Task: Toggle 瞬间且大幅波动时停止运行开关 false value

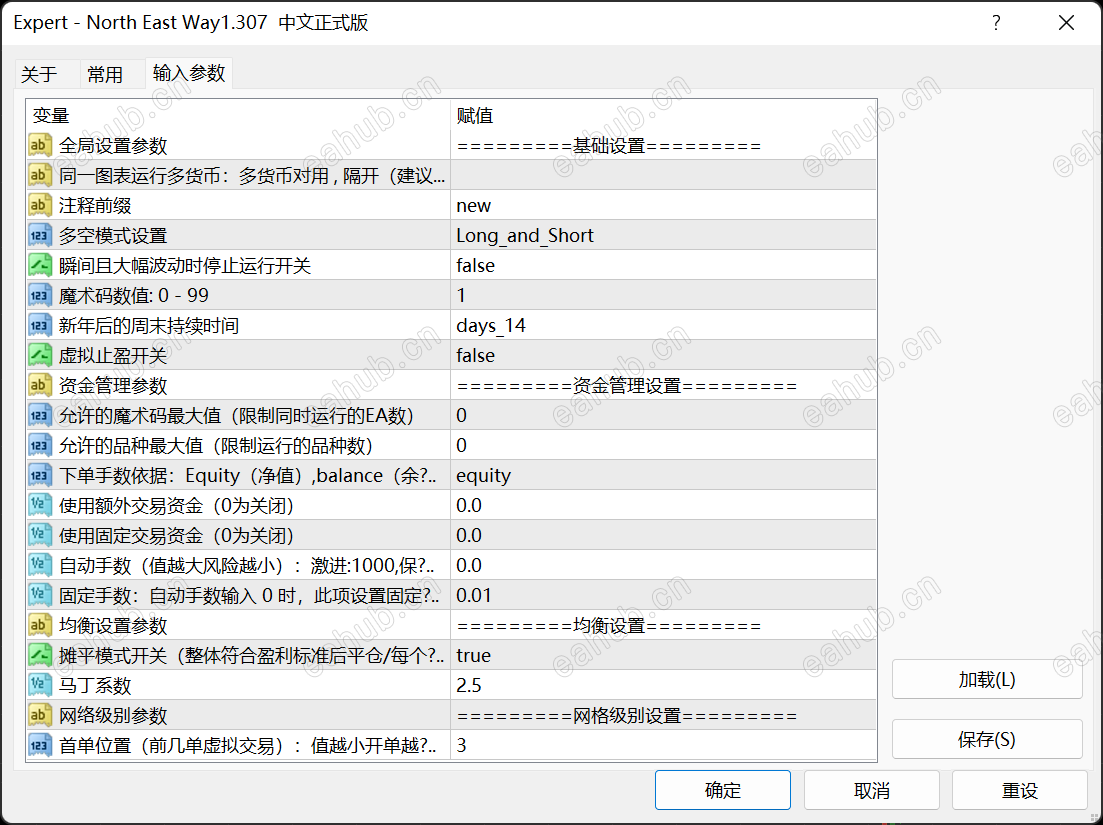Action: pyautogui.click(x=663, y=265)
